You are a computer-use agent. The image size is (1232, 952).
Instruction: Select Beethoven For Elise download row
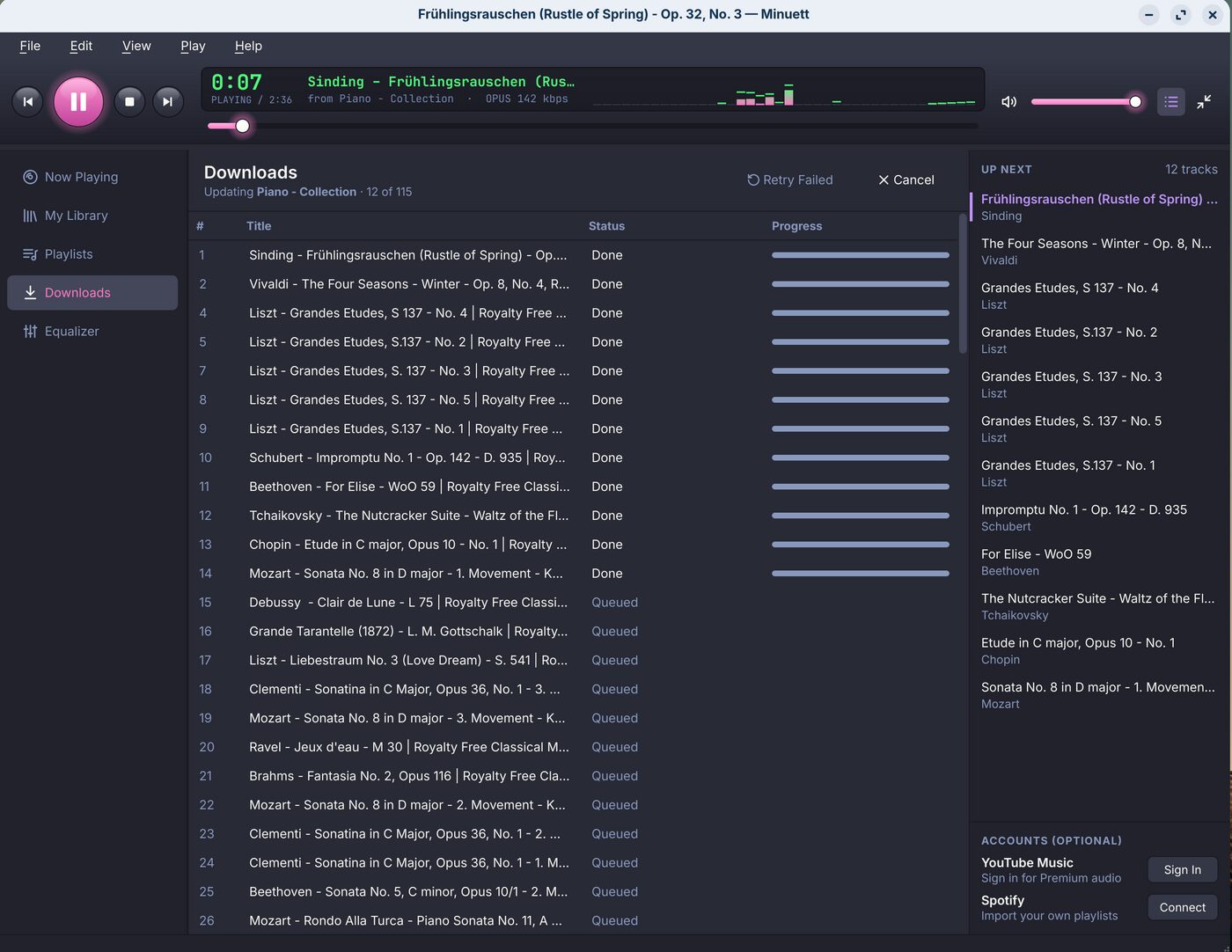[574, 487]
